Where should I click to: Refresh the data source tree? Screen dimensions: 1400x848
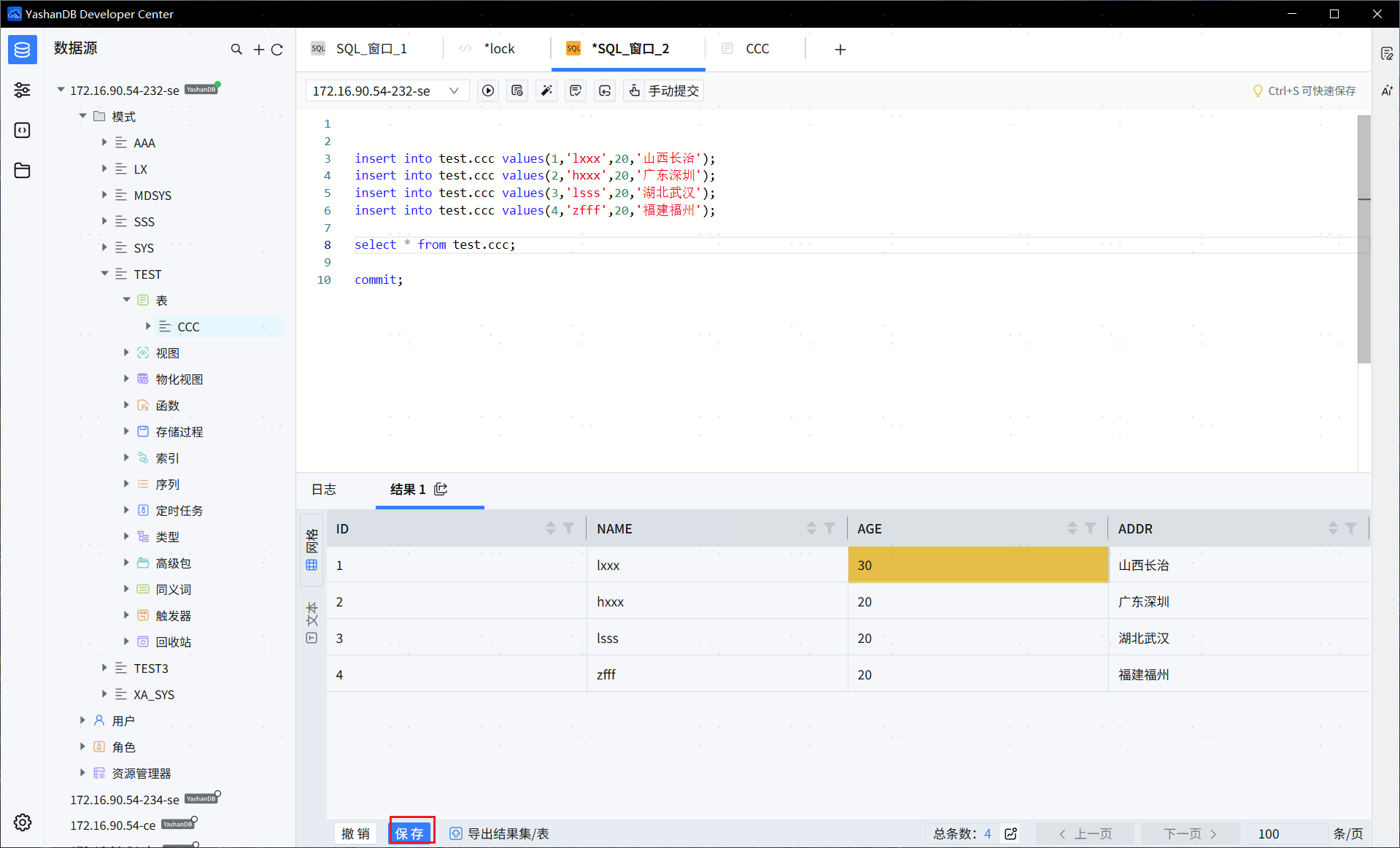click(x=277, y=50)
